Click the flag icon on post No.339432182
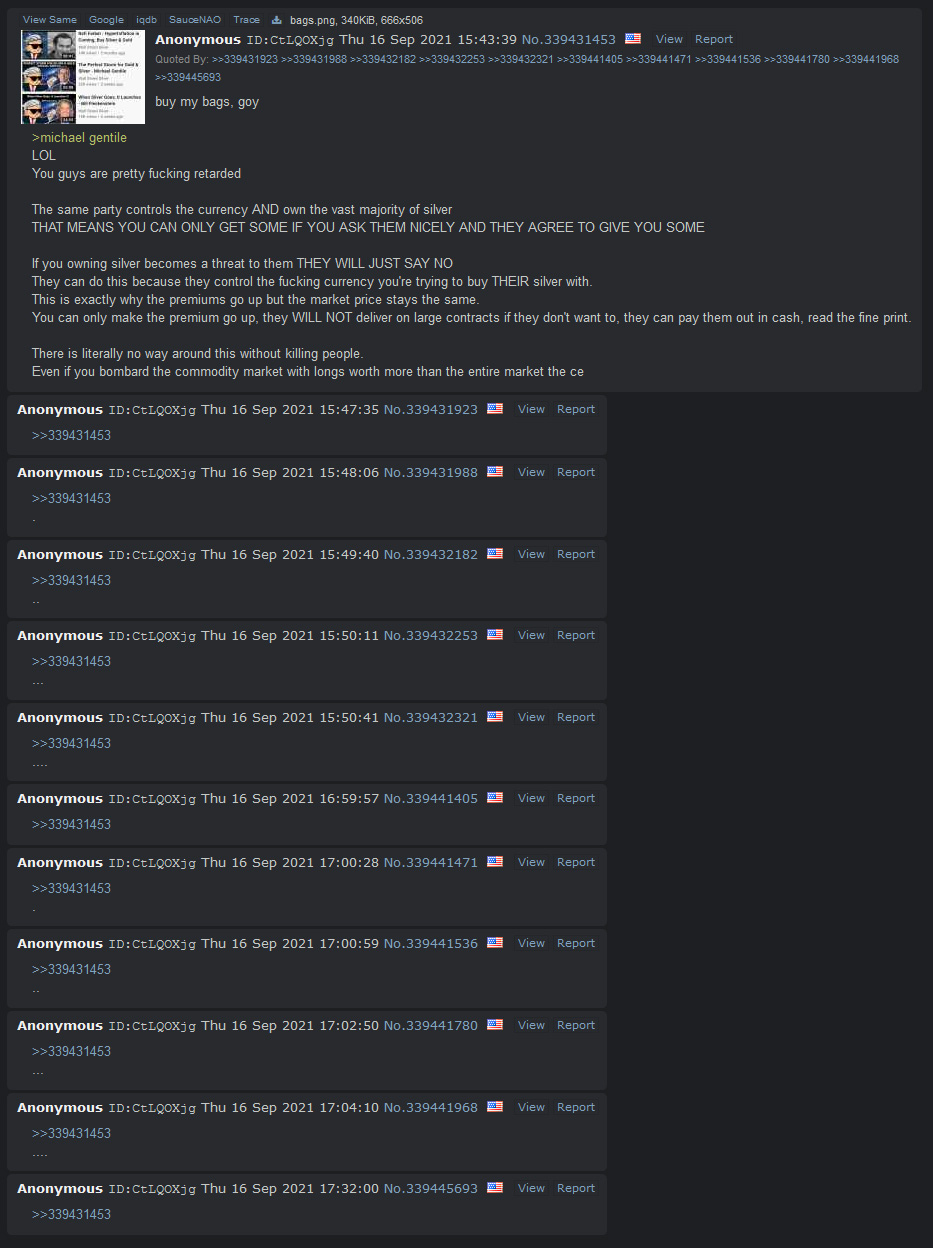Viewport: 933px width, 1248px height. pyautogui.click(x=495, y=553)
